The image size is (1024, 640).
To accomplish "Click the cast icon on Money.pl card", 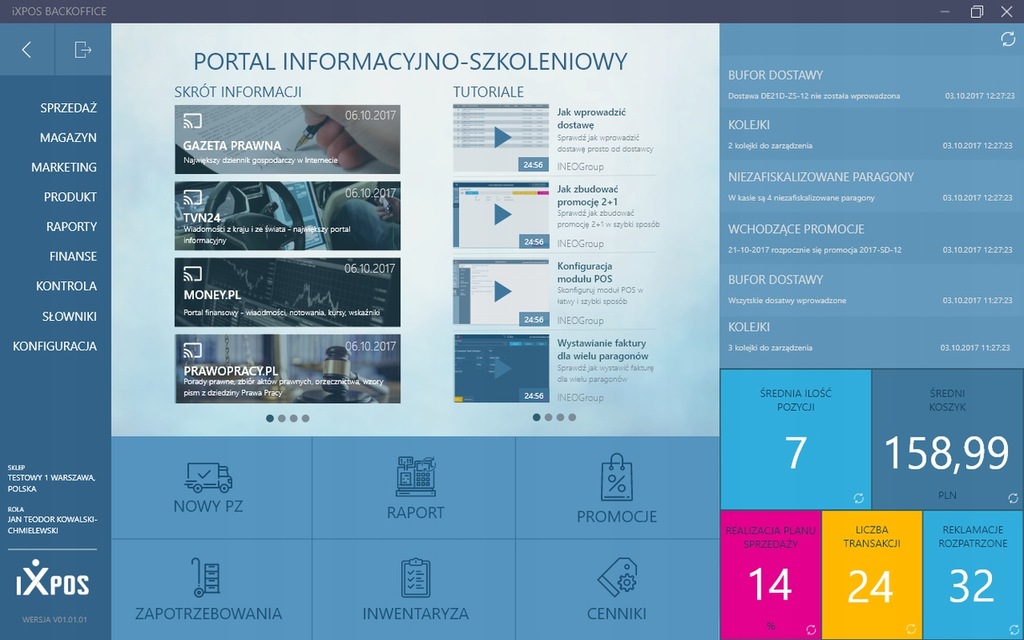I will pyautogui.click(x=192, y=273).
